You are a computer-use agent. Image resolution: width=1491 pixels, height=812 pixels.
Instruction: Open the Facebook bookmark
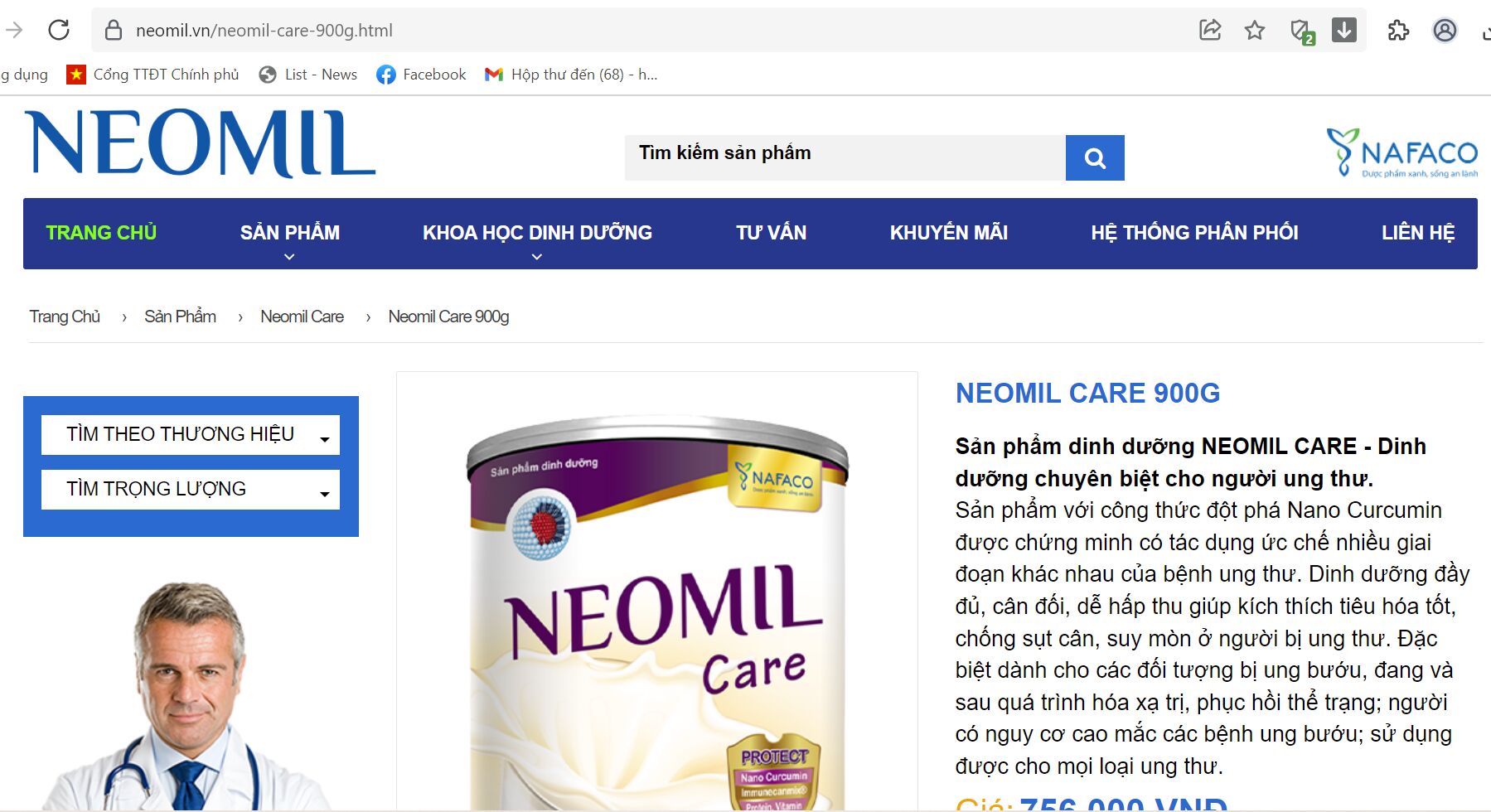[421, 75]
